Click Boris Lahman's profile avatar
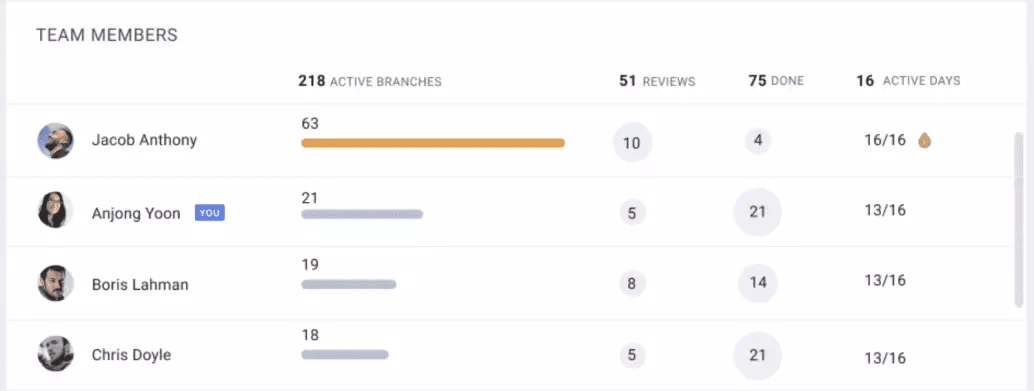Viewport: 1034px width, 391px height. tap(55, 284)
